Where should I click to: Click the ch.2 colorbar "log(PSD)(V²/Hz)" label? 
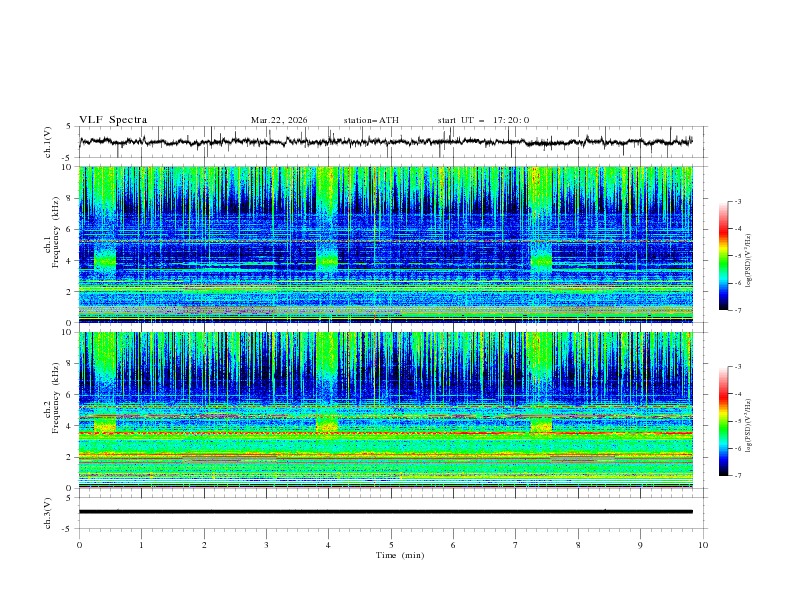[x=748, y=426]
